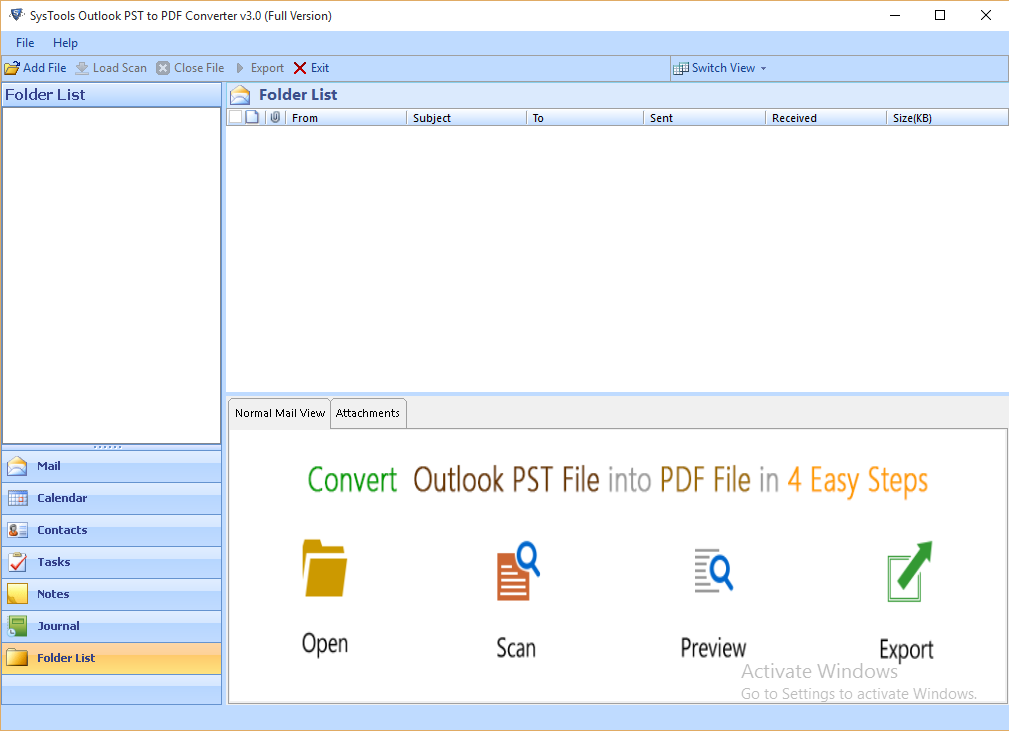Open the Calendar pane from sidebar
1009x731 pixels.
(20, 498)
